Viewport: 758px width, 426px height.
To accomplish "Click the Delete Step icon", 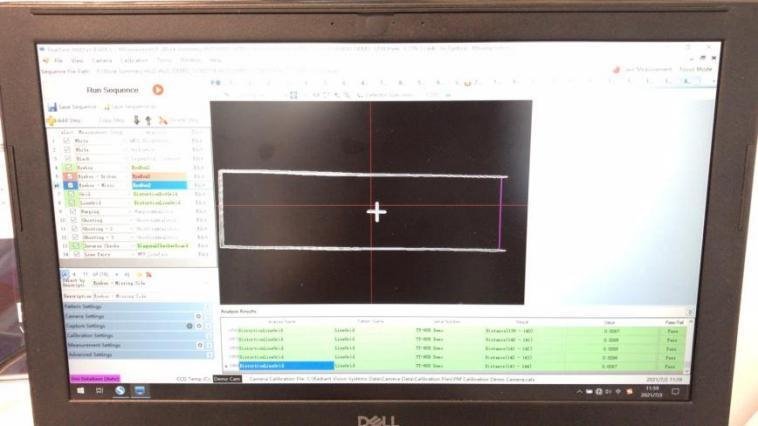I will tap(161, 120).
